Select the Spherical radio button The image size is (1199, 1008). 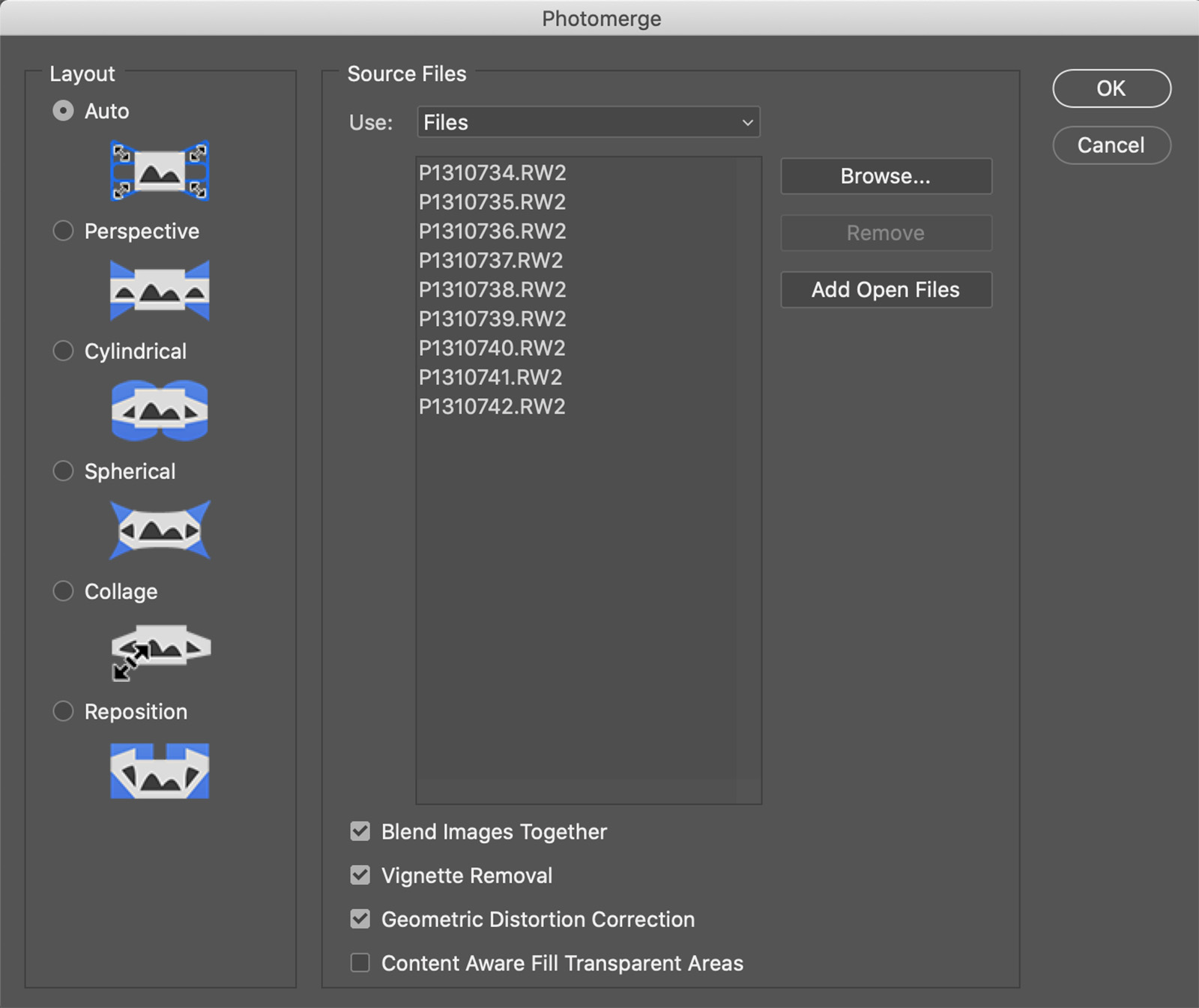tap(64, 471)
